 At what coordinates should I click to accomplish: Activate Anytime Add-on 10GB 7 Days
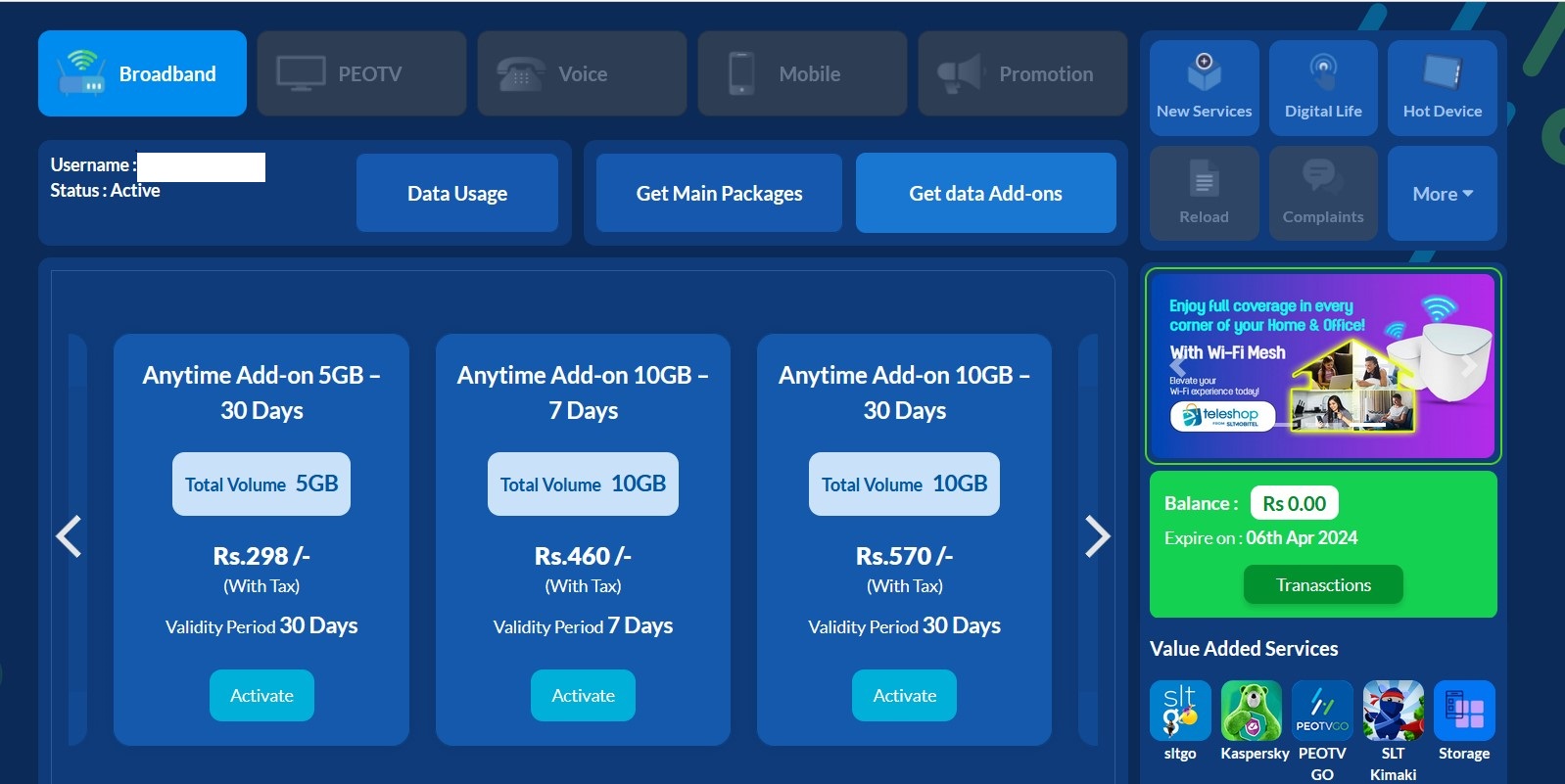[583, 695]
